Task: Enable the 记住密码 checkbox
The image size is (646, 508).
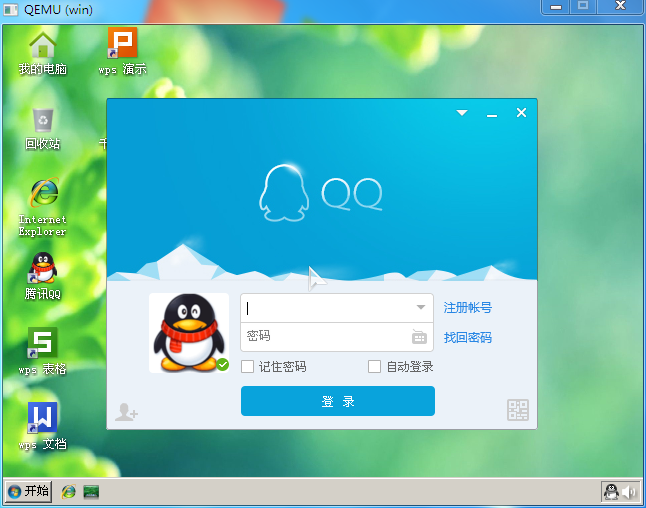Action: pos(247,366)
